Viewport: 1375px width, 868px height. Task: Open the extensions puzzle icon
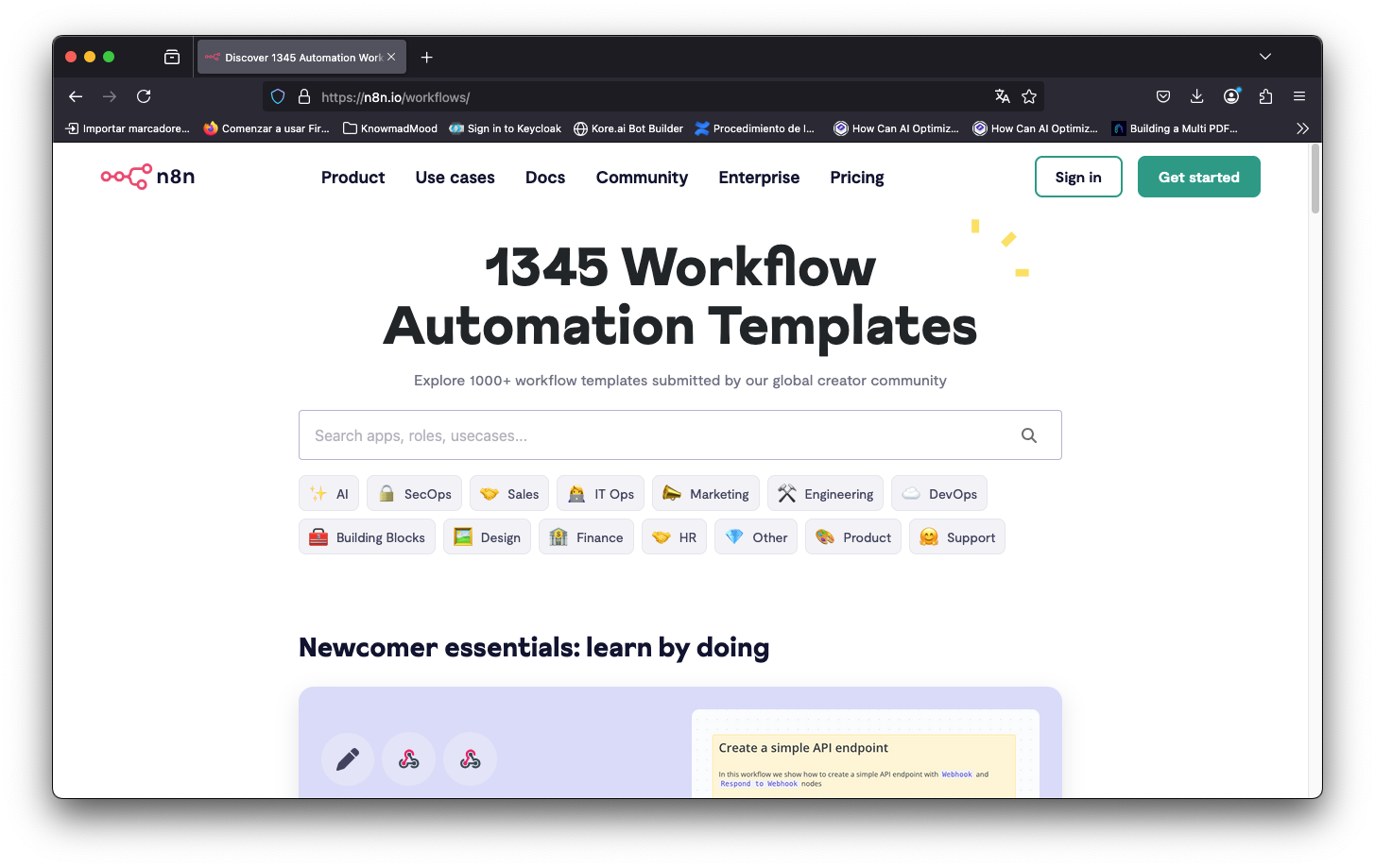click(1265, 96)
